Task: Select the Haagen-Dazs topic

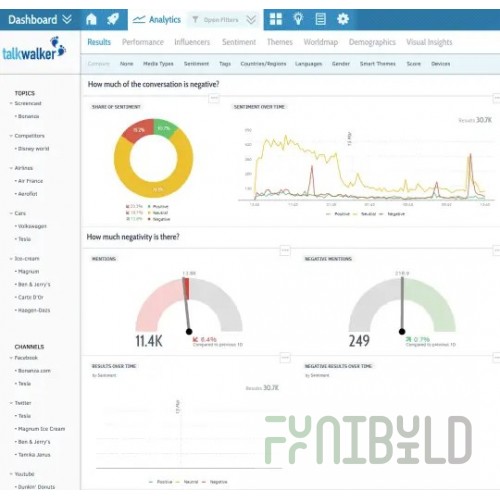Action: 34,310
